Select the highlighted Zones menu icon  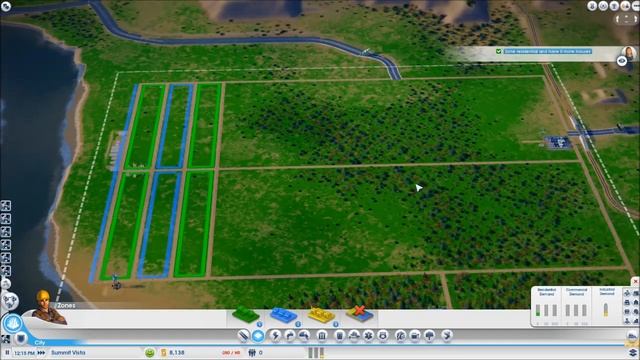[x=258, y=336]
